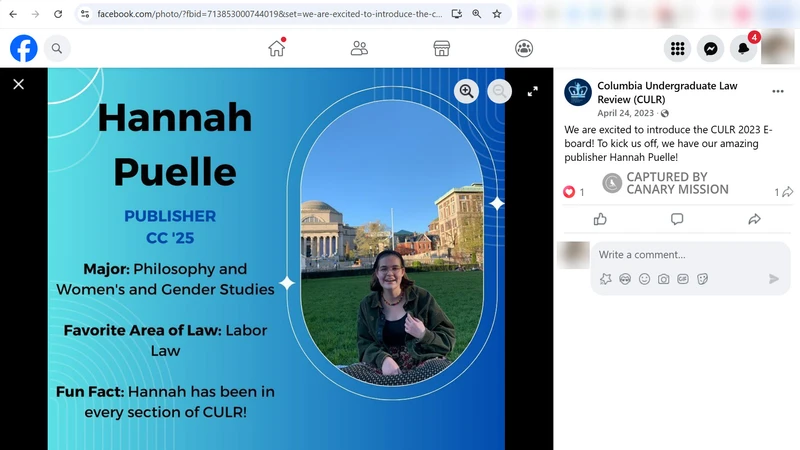Insert an avatar sticker in comment
Viewport: 800px width, 450px height.
coord(606,279)
